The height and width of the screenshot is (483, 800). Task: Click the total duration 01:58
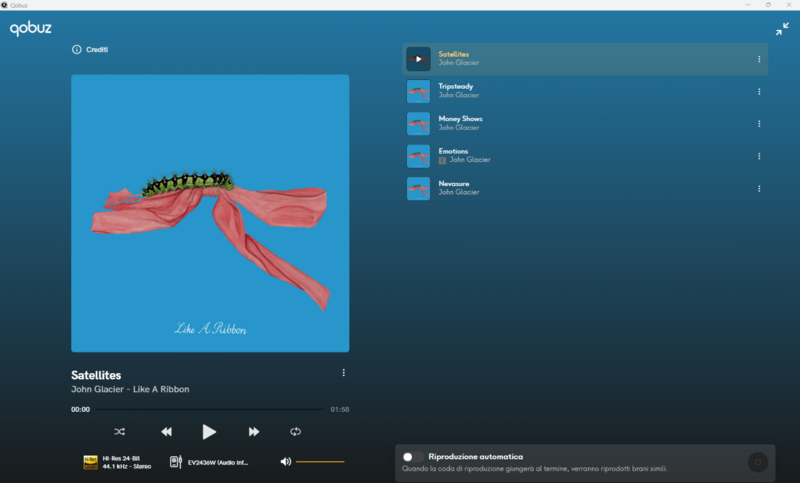(340, 410)
